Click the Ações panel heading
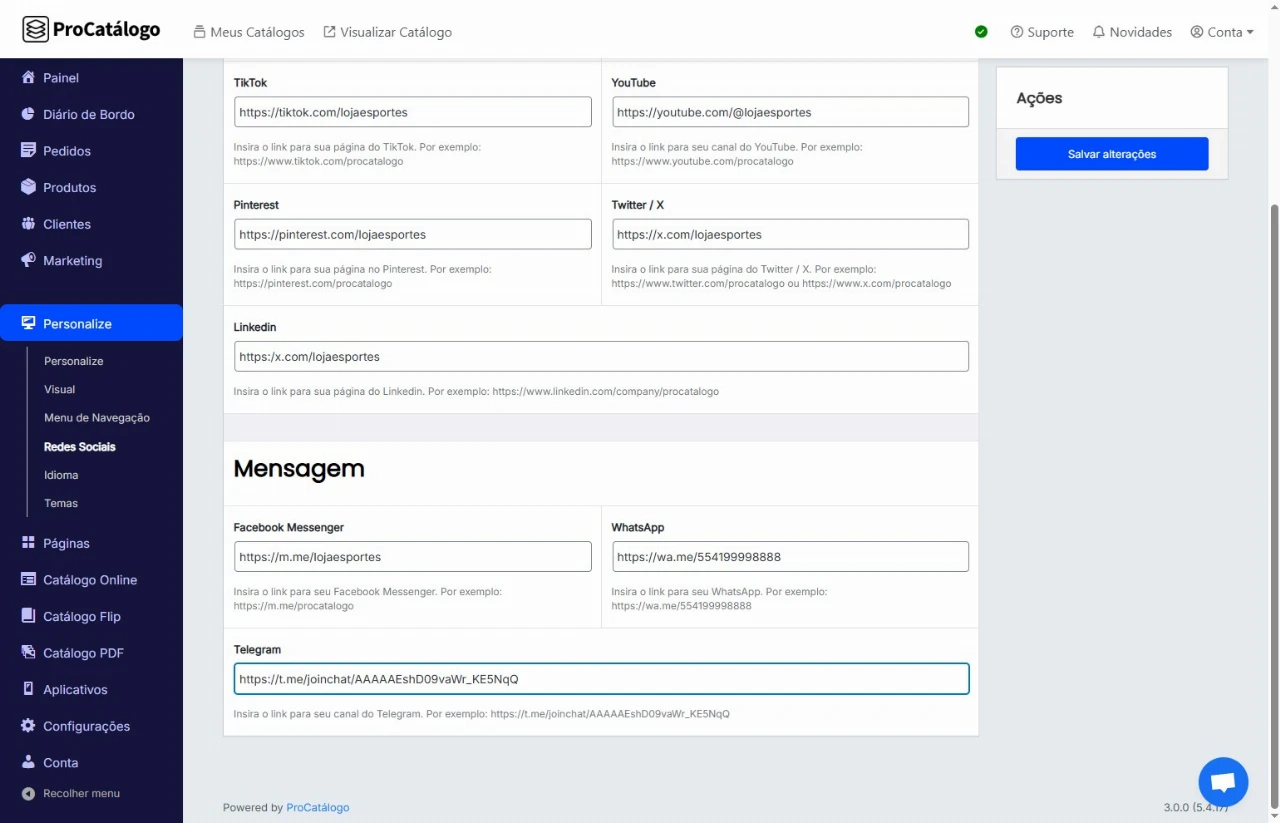 1039,98
